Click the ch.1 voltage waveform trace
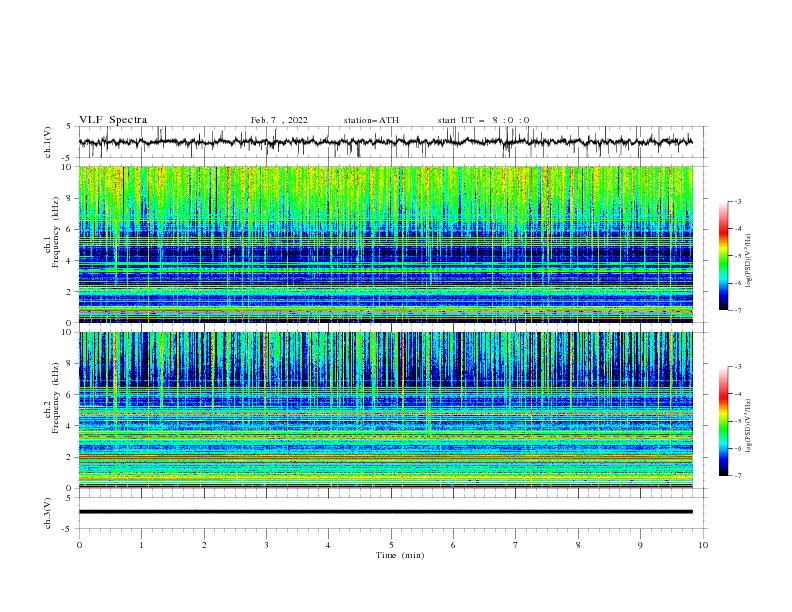Screen dimensions: 792x612 point(385,142)
